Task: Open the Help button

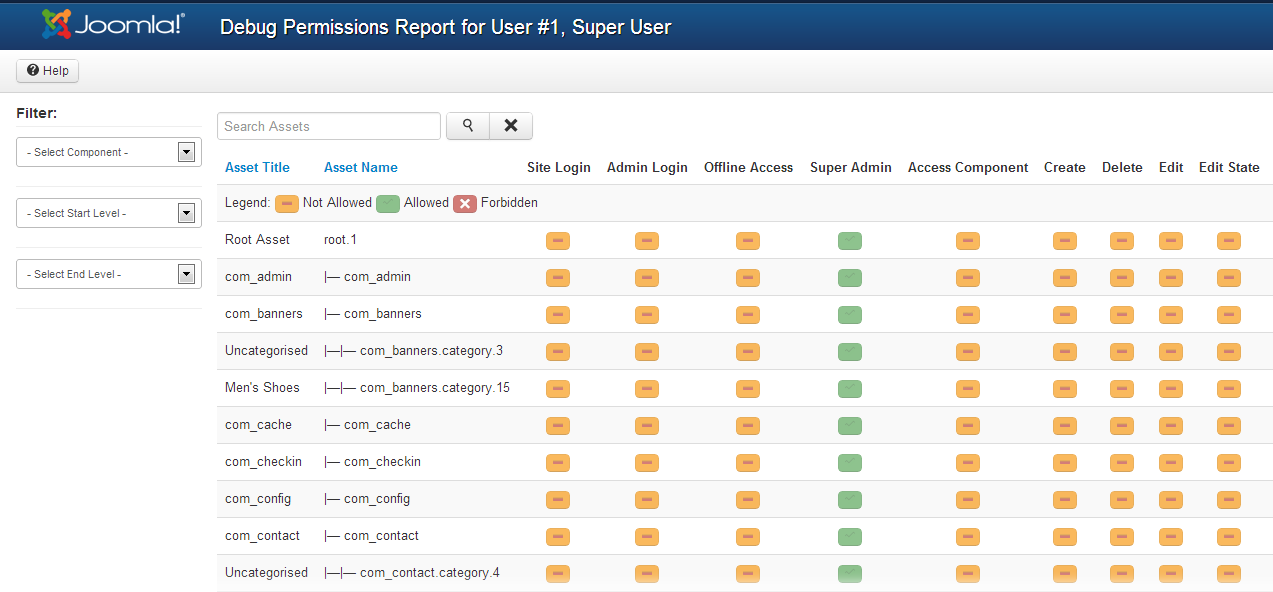Action: point(47,71)
